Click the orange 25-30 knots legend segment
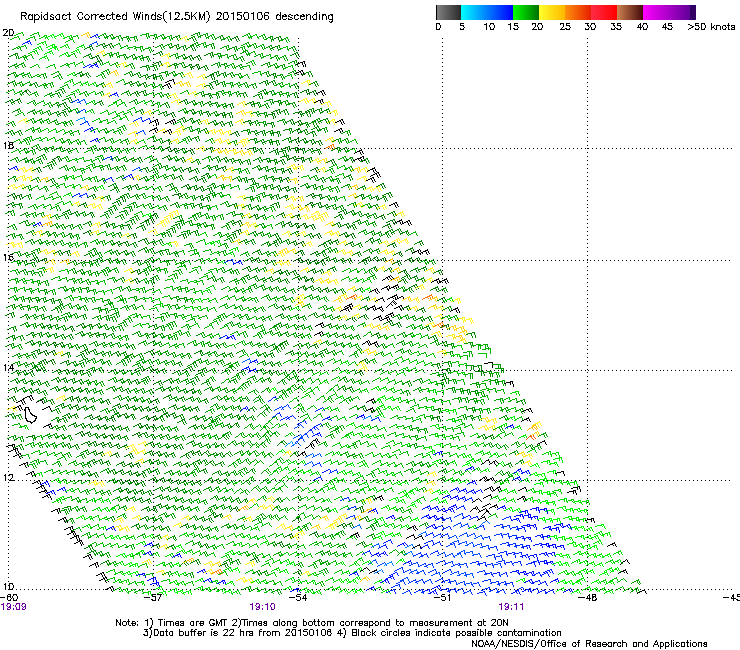Image resolution: width=740 pixels, height=650 pixels. tap(578, 12)
